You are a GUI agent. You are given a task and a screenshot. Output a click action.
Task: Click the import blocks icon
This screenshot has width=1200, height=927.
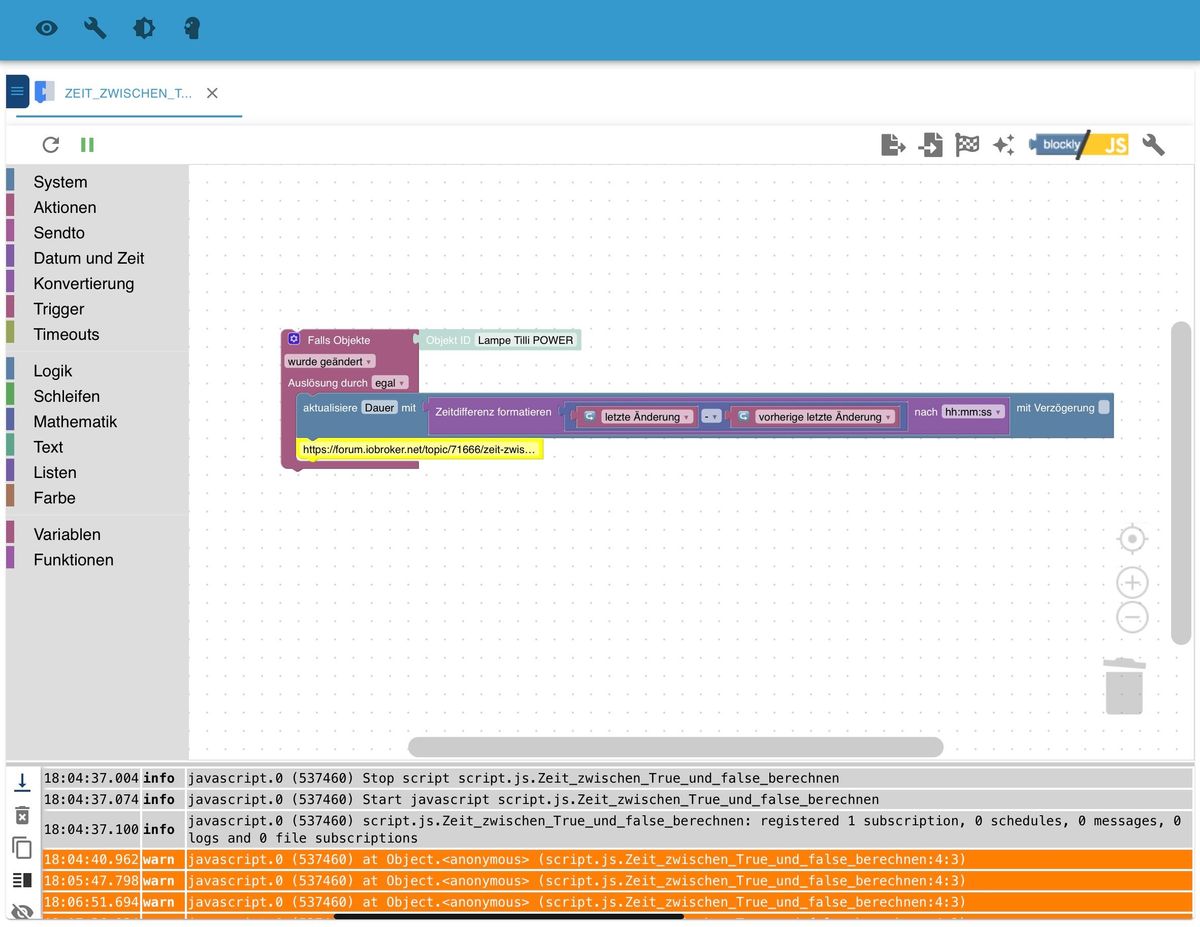(x=931, y=145)
